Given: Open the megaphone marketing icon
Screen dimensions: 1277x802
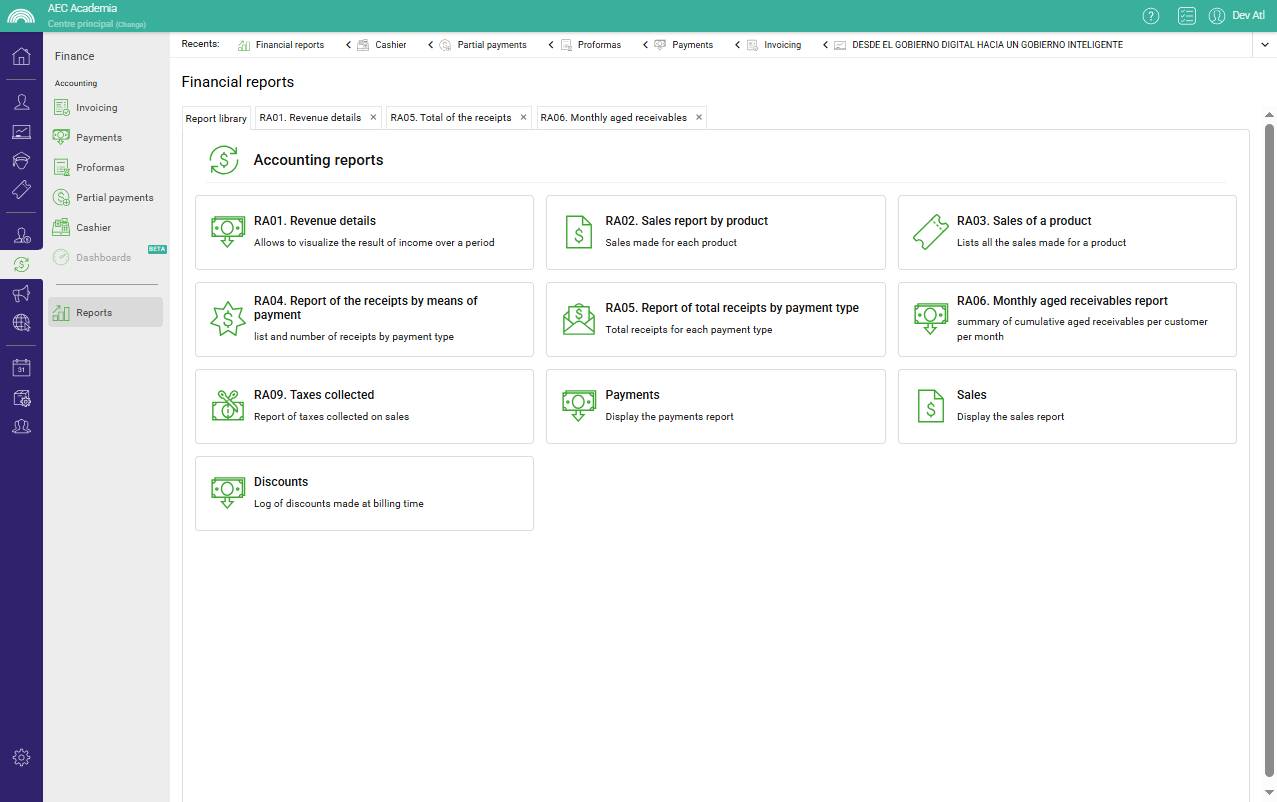Looking at the screenshot, I should tap(21, 293).
